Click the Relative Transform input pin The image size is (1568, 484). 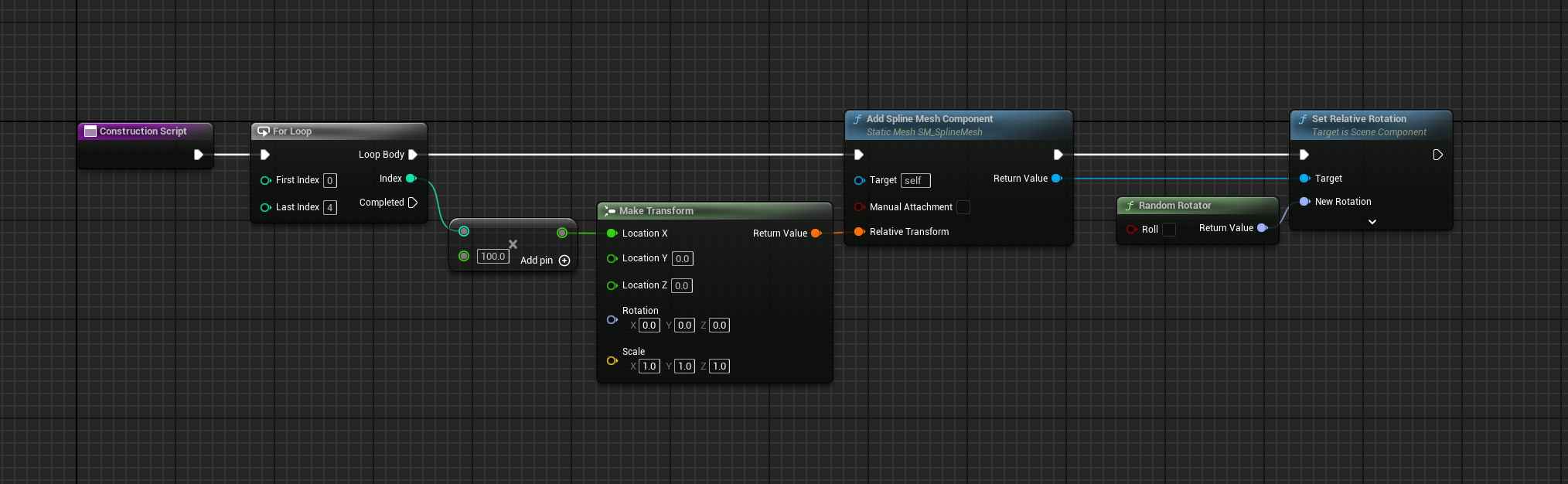[859, 232]
